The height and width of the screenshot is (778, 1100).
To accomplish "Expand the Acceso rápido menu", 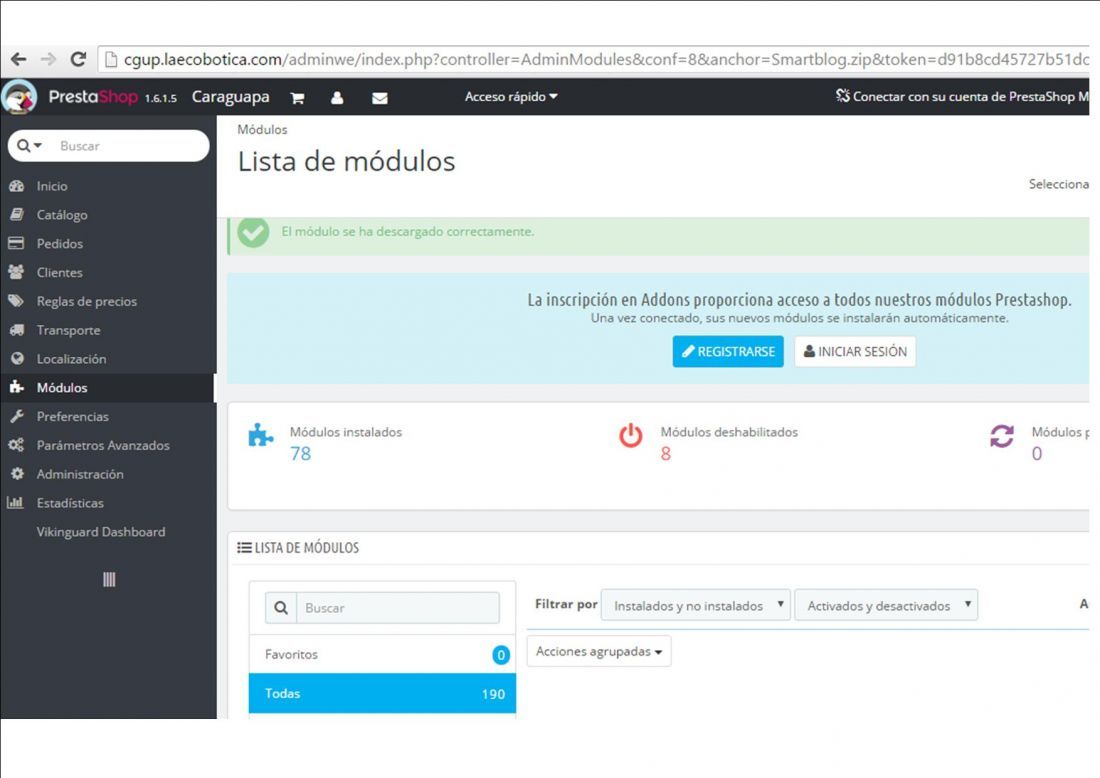I will point(511,97).
